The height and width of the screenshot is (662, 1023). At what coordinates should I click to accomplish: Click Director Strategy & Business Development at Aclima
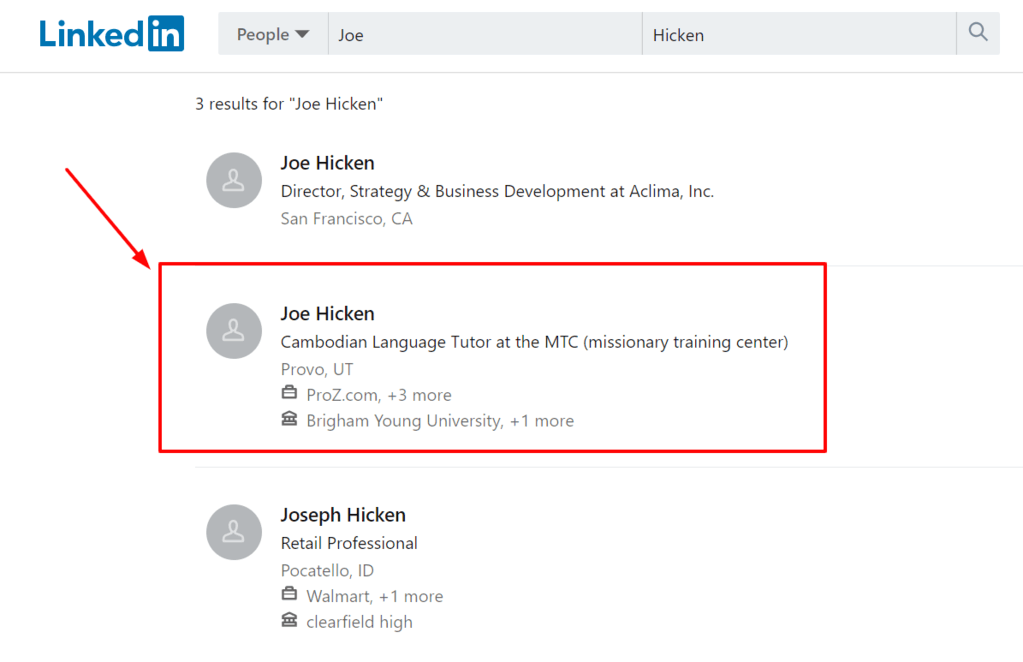coord(496,190)
